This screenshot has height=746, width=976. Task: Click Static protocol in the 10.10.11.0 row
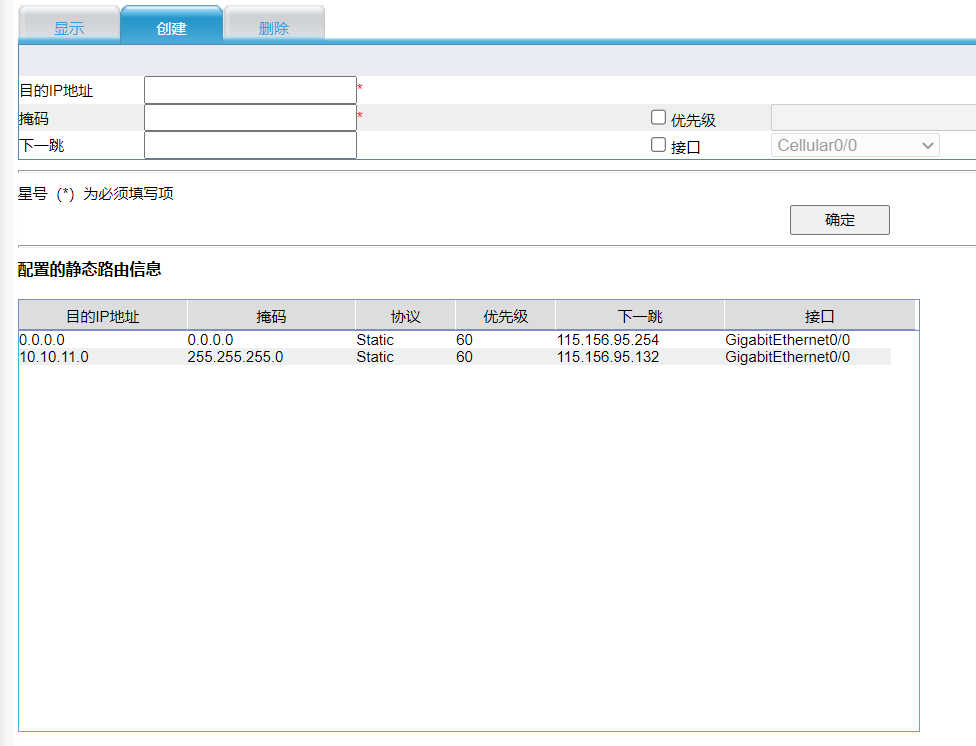click(x=375, y=357)
